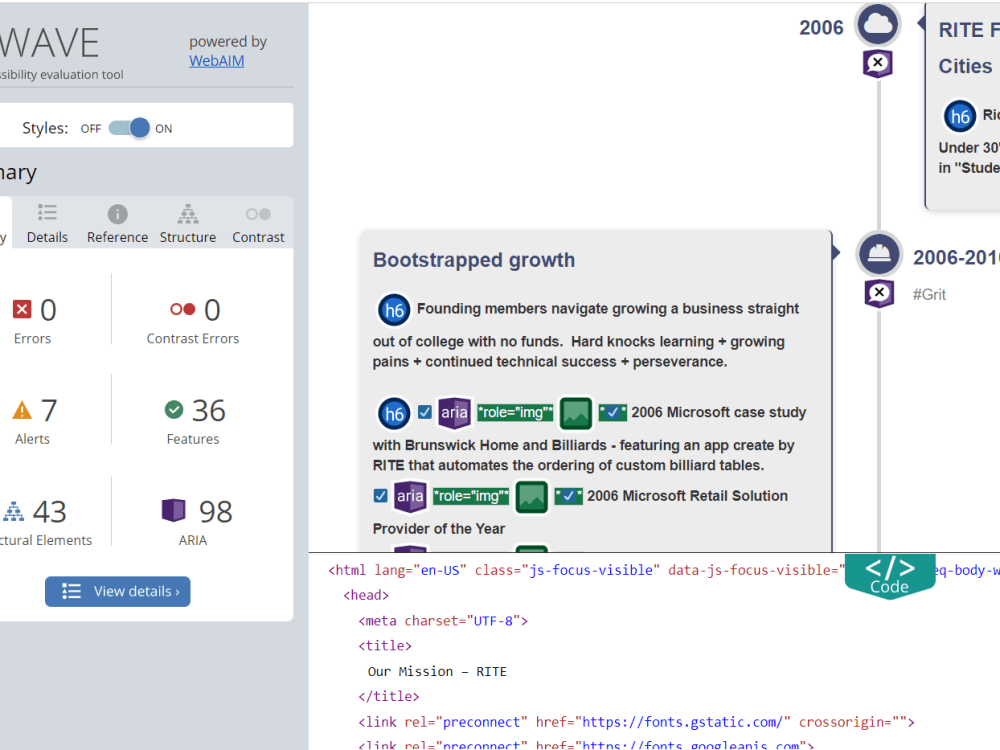
Task: Click the fonts.gstatic.com preconnect link line
Action: 636,722
